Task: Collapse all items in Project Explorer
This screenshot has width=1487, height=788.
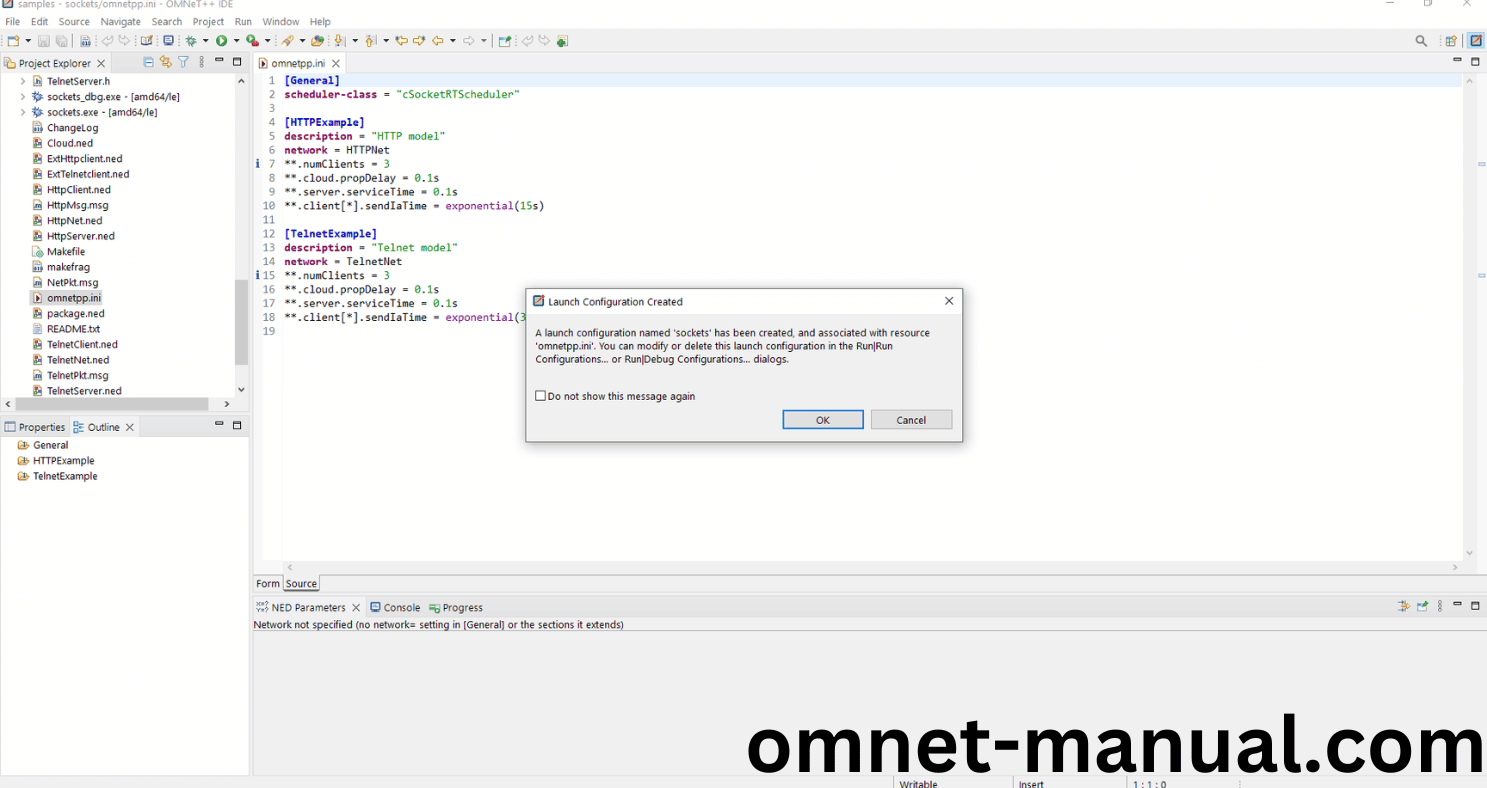Action: pos(149,62)
